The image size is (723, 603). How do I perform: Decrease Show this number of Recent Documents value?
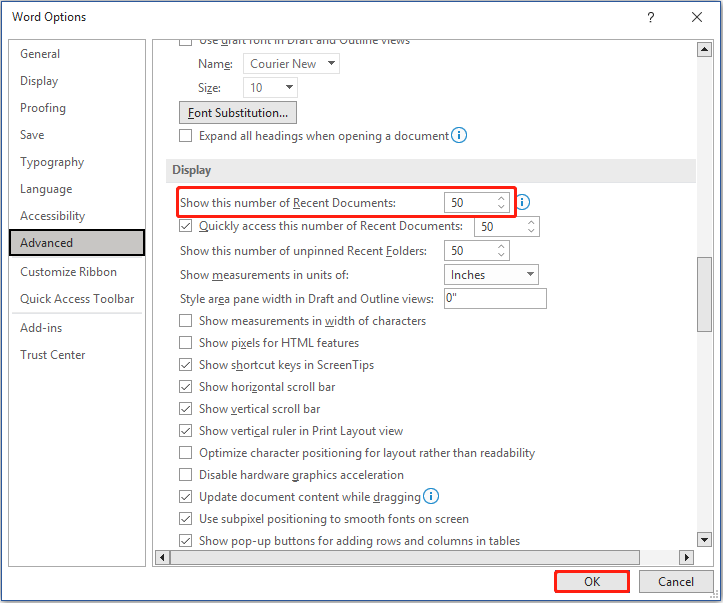[x=501, y=207]
